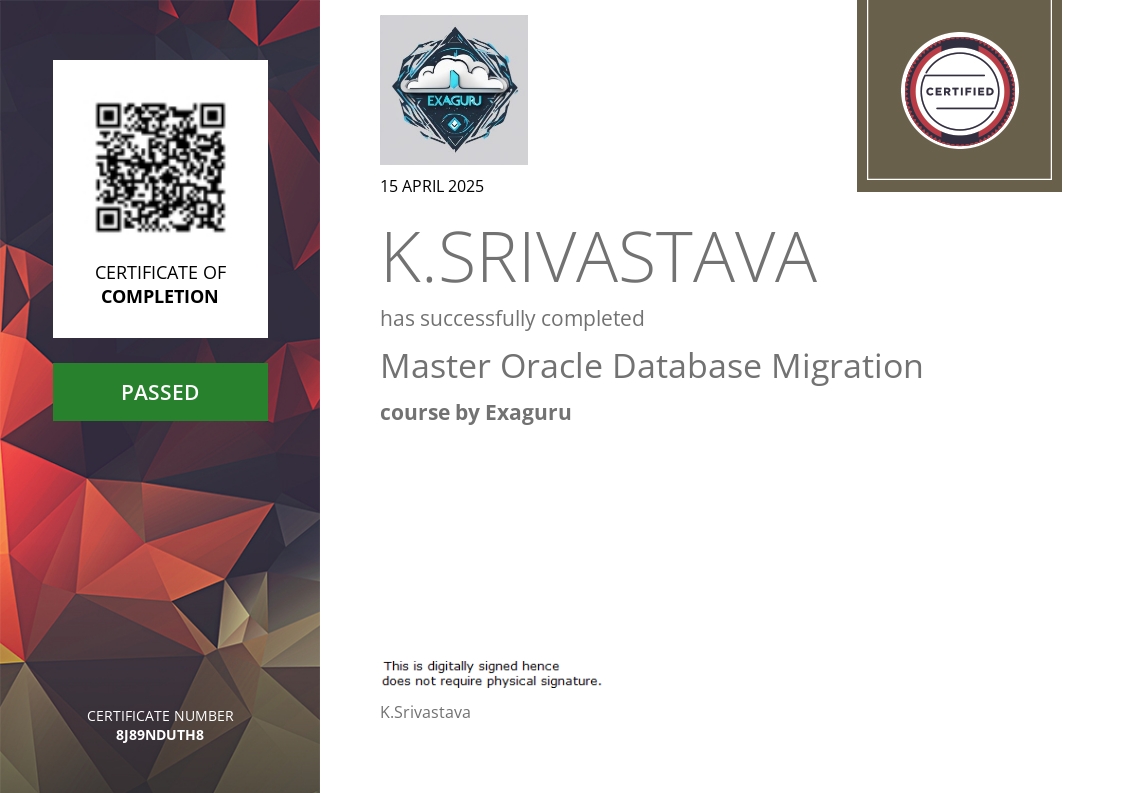Click the round CERTIFIED seal
Image resolution: width=1122 pixels, height=793 pixels.
tap(959, 91)
